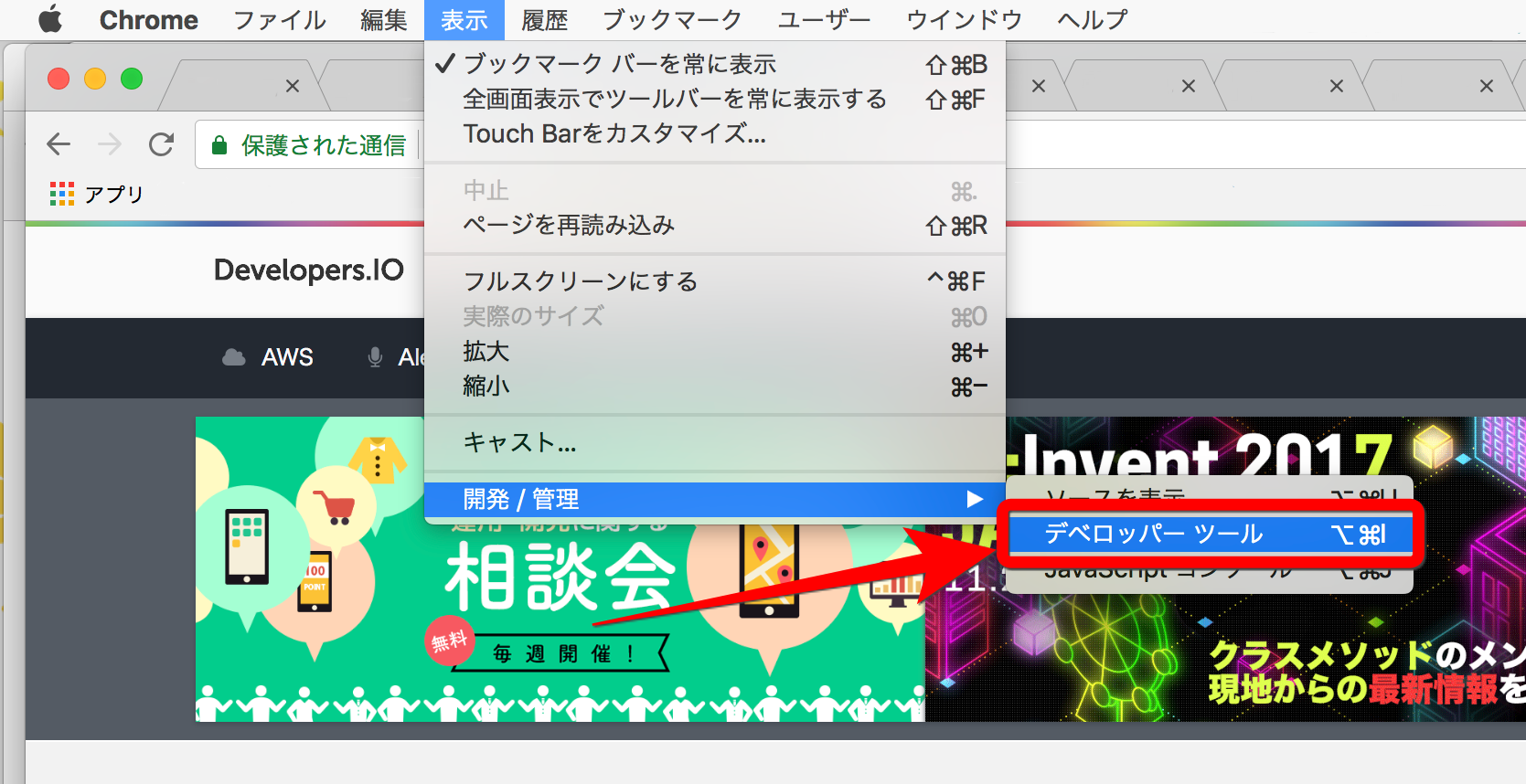Select 拡大 to zoom in
Image resolution: width=1526 pixels, height=784 pixels.
[715, 352]
